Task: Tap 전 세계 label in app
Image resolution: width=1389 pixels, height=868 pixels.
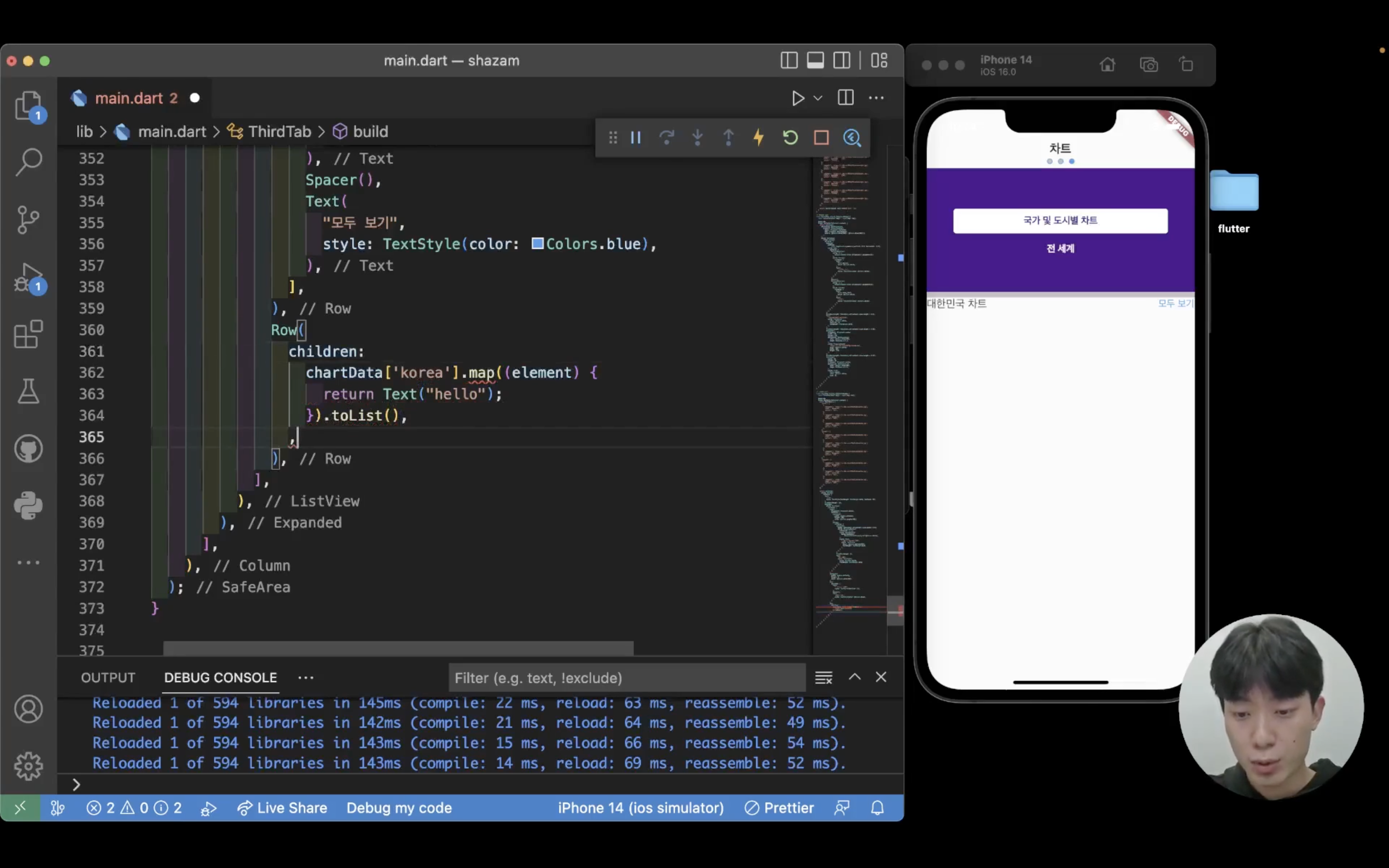Action: point(1060,248)
